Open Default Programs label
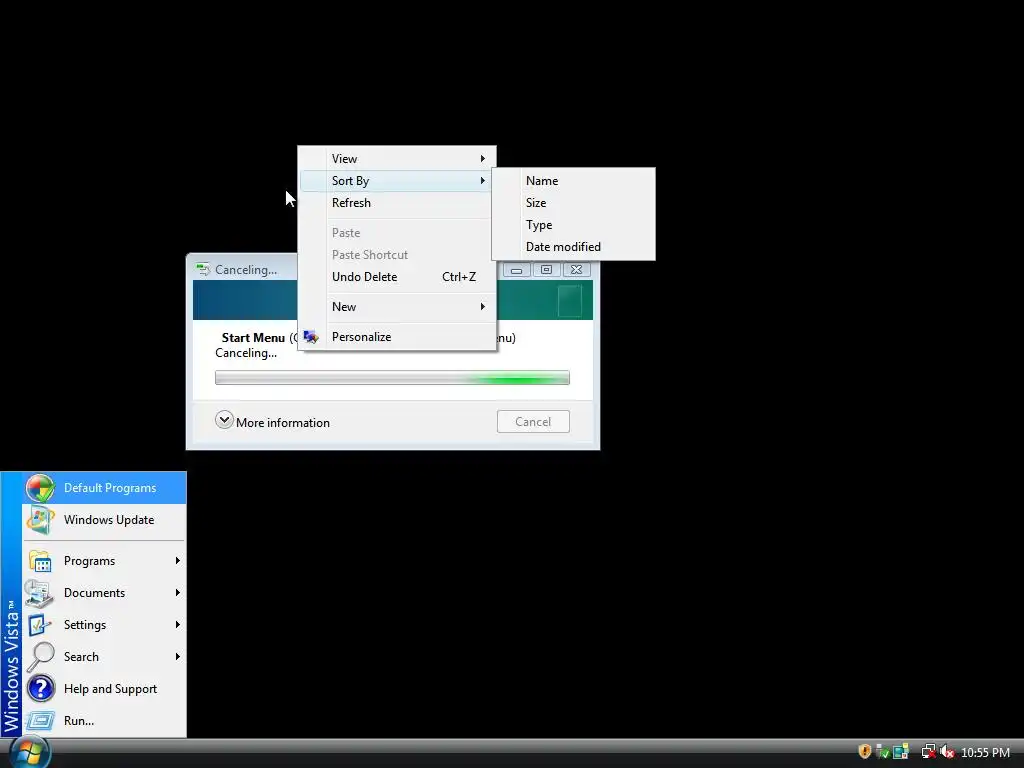The width and height of the screenshot is (1024, 768). (x=110, y=488)
